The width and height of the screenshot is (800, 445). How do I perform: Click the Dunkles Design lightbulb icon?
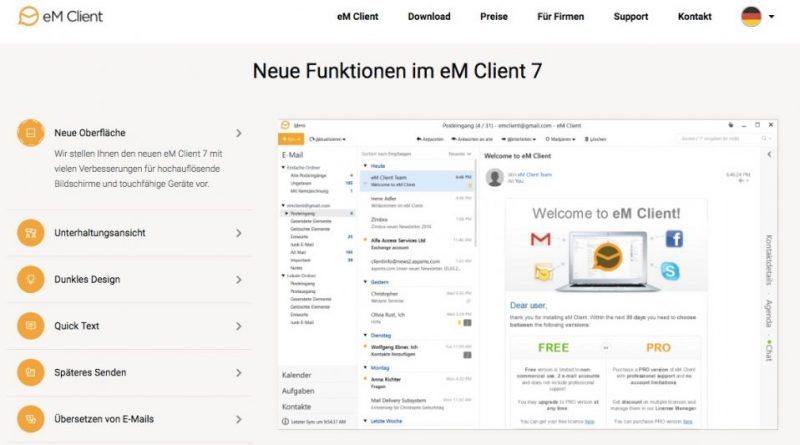31,280
